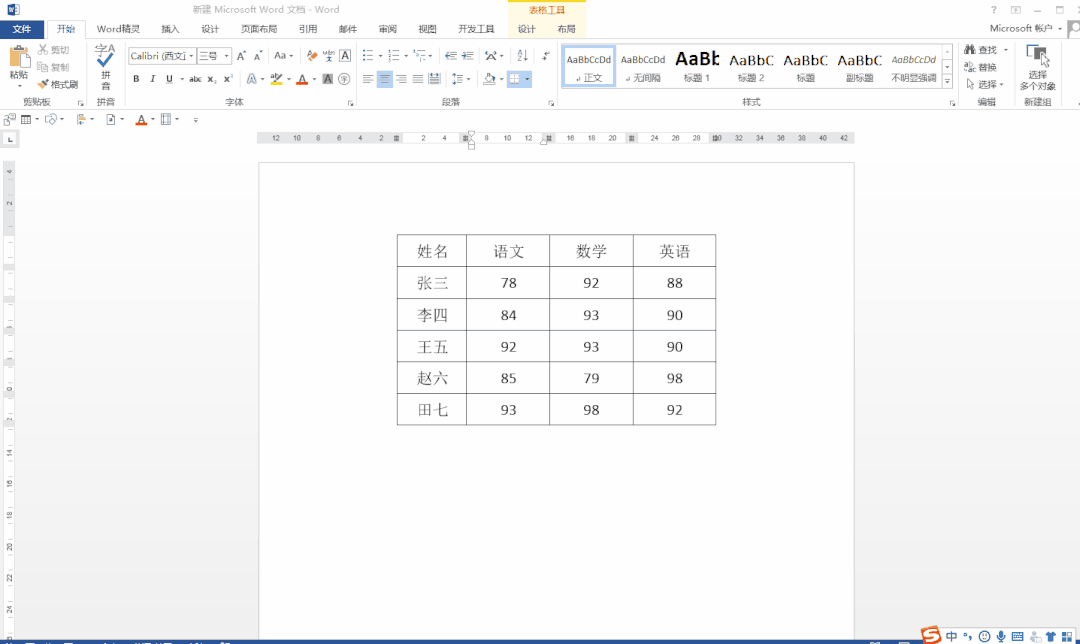Switch to Table Tools Layout (布局) tab
The width and height of the screenshot is (1080, 644).
coord(566,29)
